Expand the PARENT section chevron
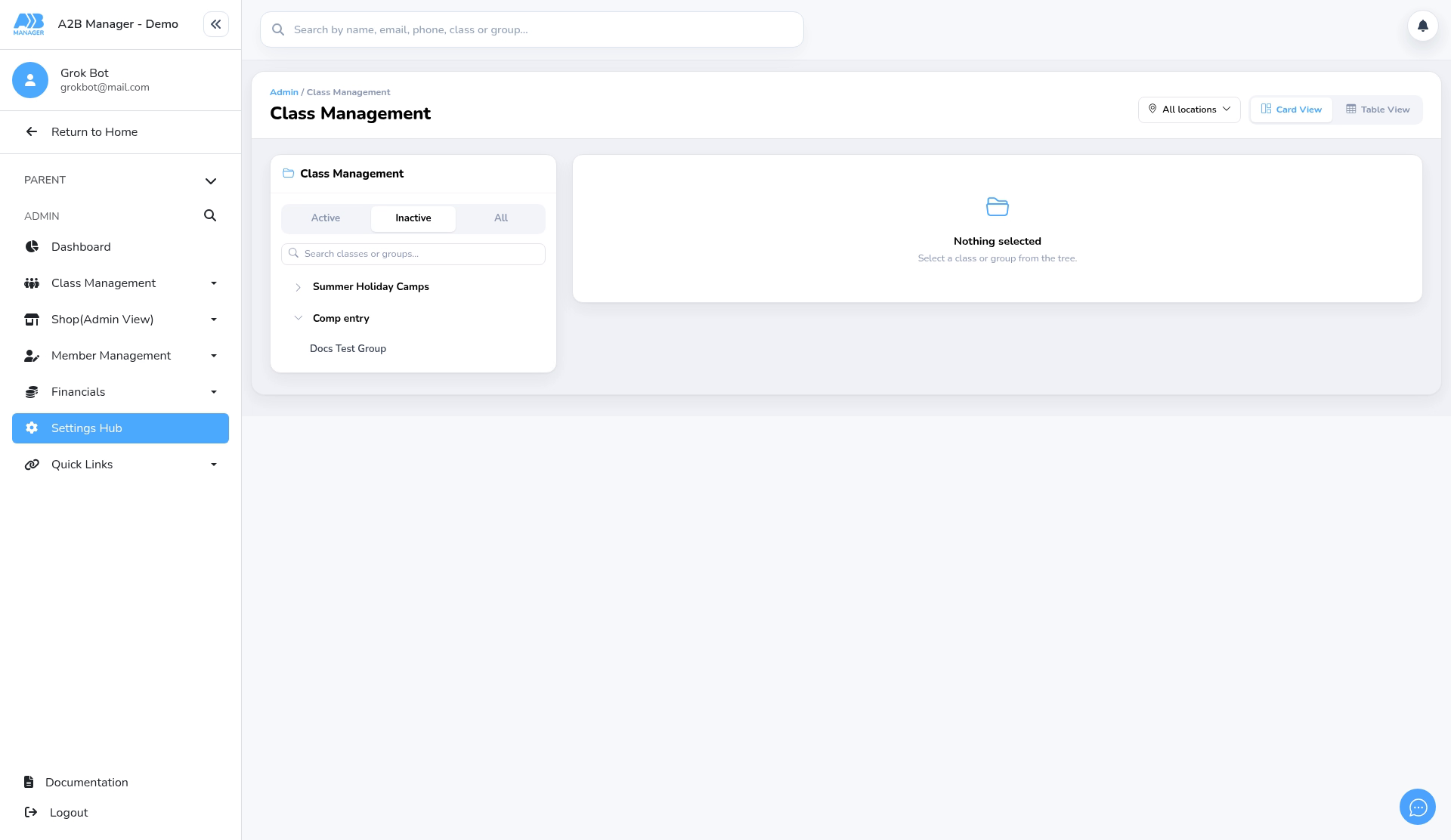The image size is (1451, 840). click(211, 181)
